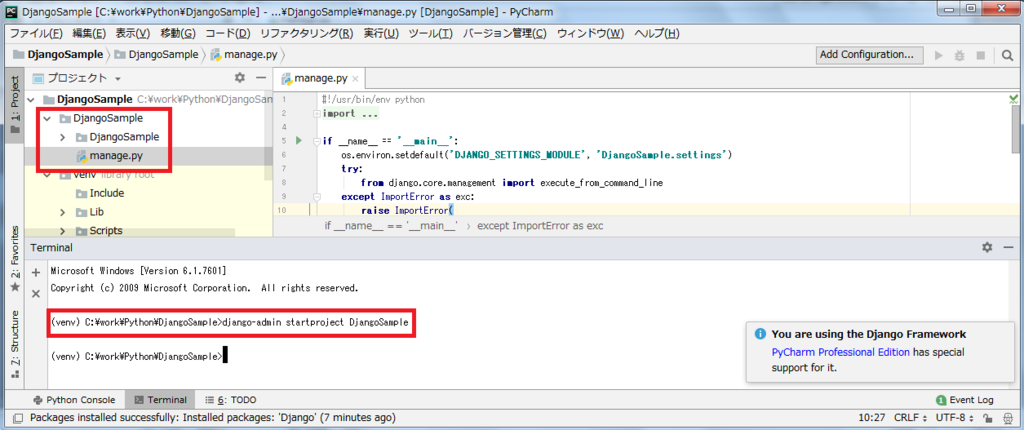Open the リファクタリング(R) menu
Image resolution: width=1024 pixels, height=430 pixels.
[x=306, y=33]
